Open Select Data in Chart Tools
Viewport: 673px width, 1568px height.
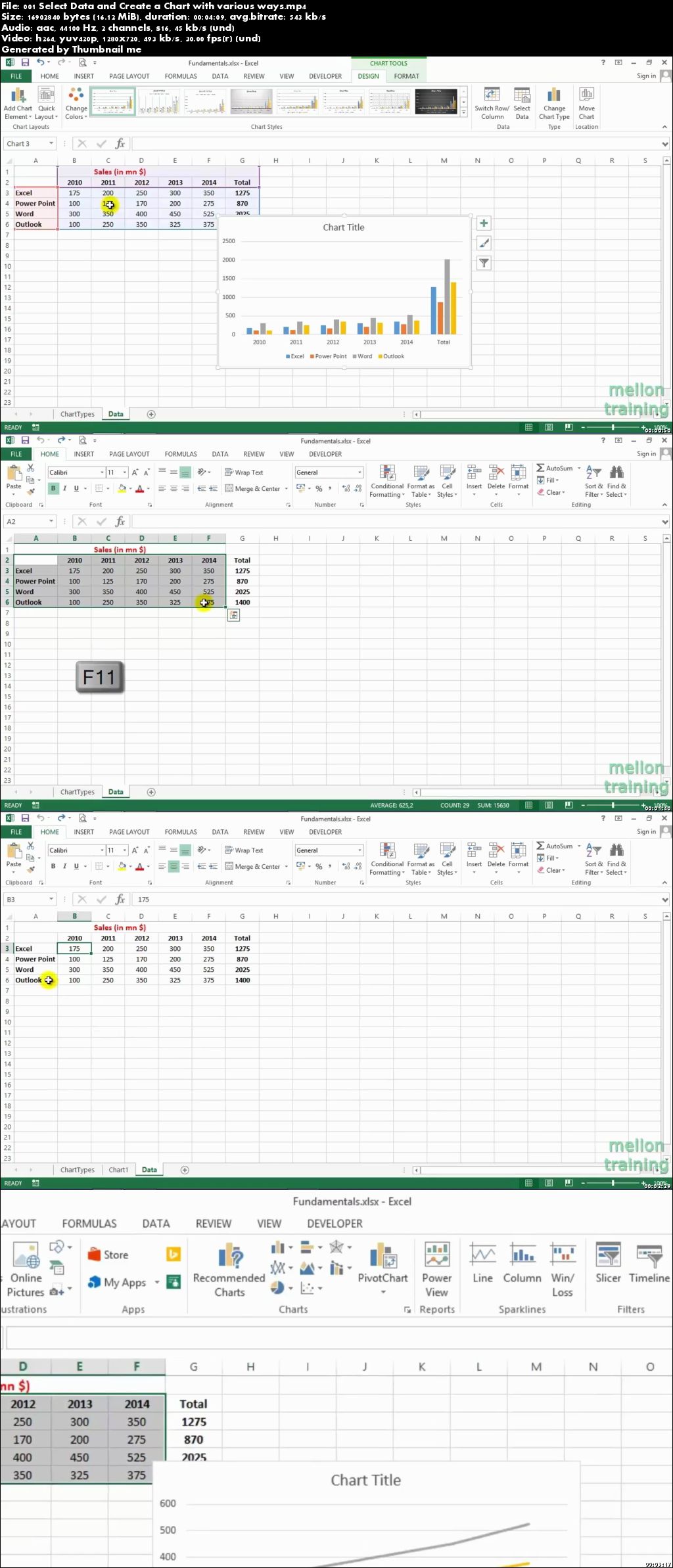[x=522, y=104]
